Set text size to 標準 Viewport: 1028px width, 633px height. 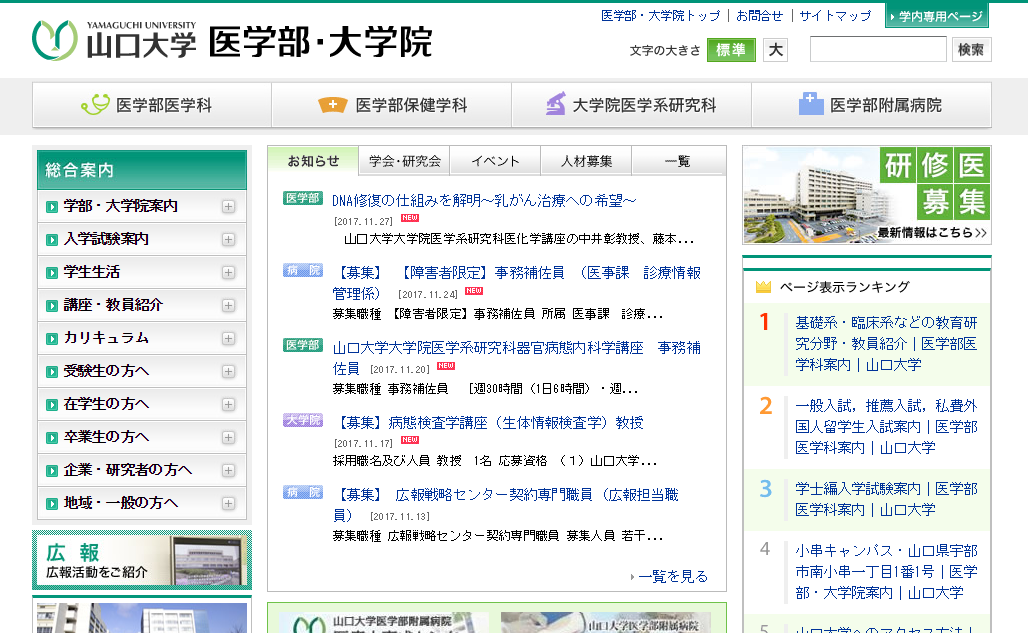pos(731,50)
